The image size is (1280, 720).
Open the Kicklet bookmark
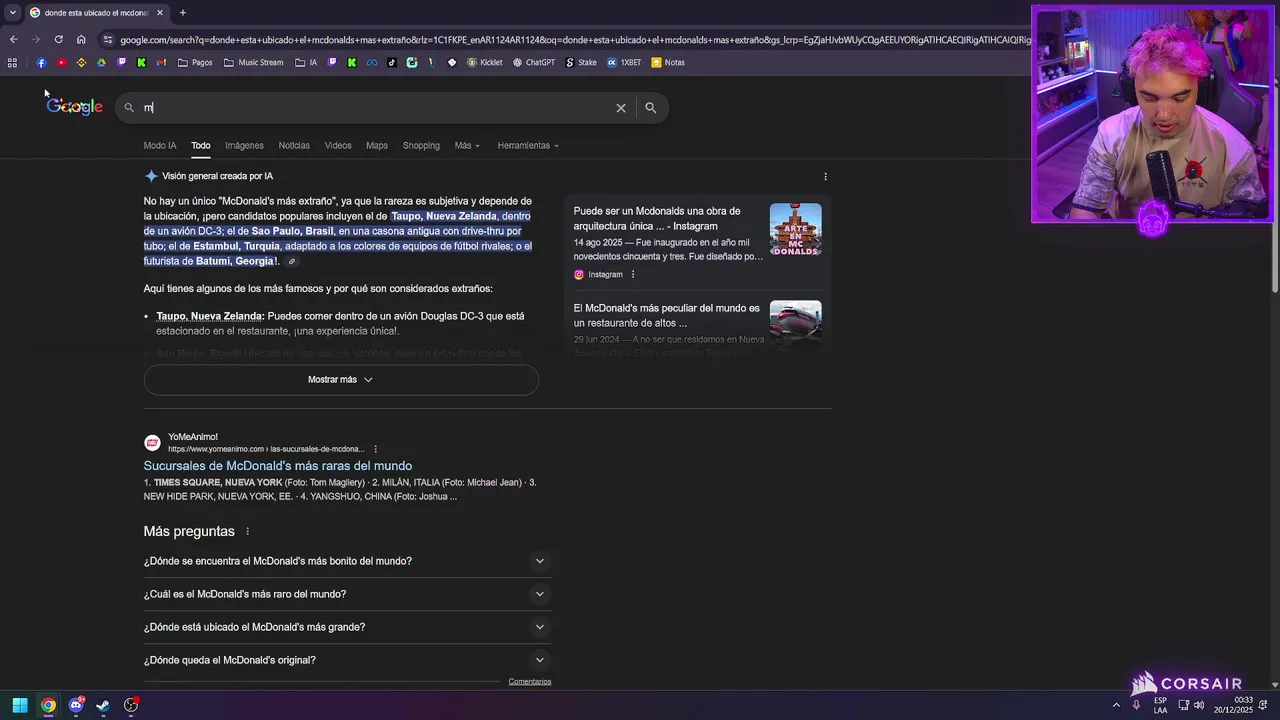(x=485, y=62)
